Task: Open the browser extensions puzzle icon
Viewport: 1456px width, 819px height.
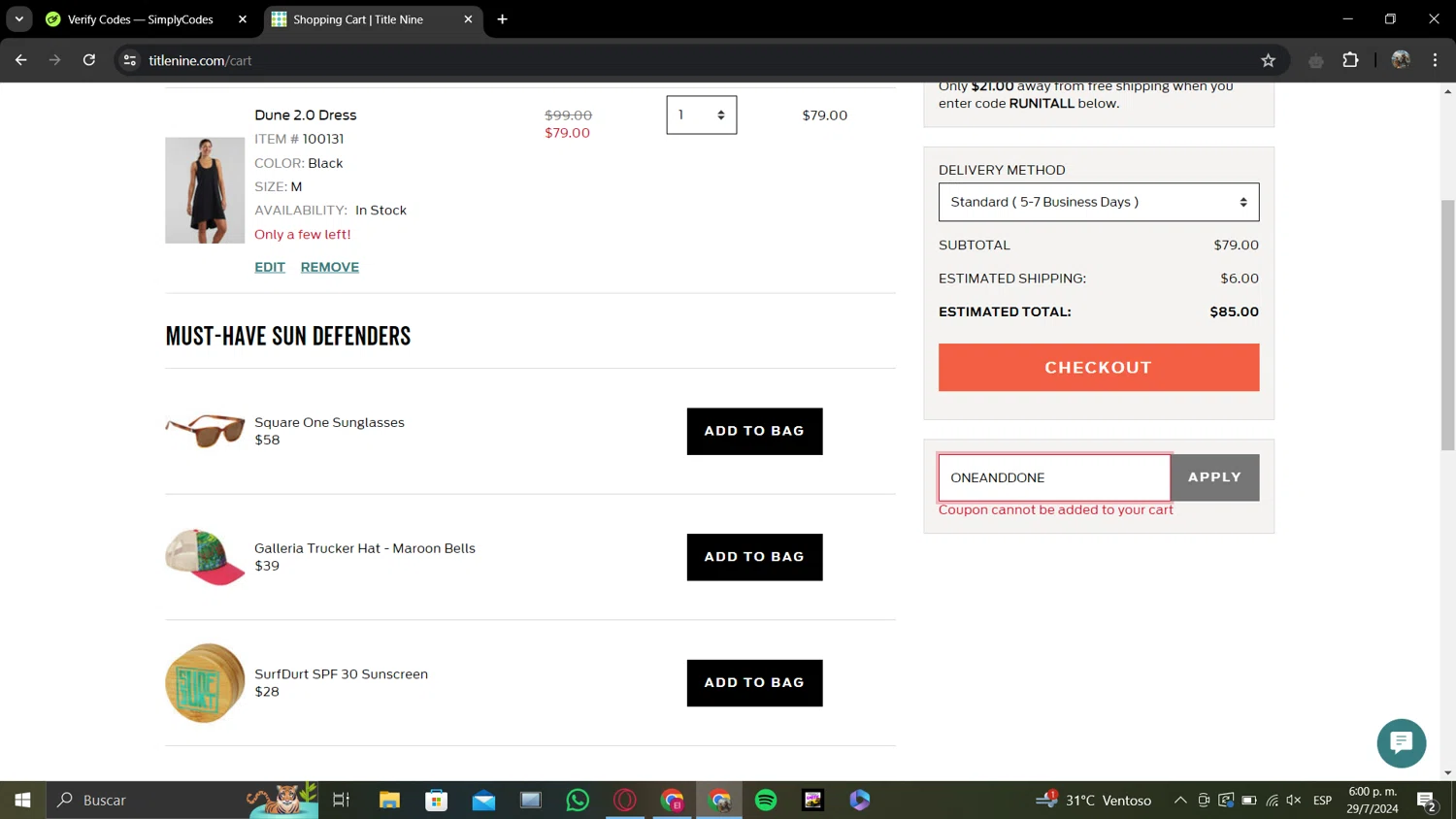Action: tap(1350, 60)
